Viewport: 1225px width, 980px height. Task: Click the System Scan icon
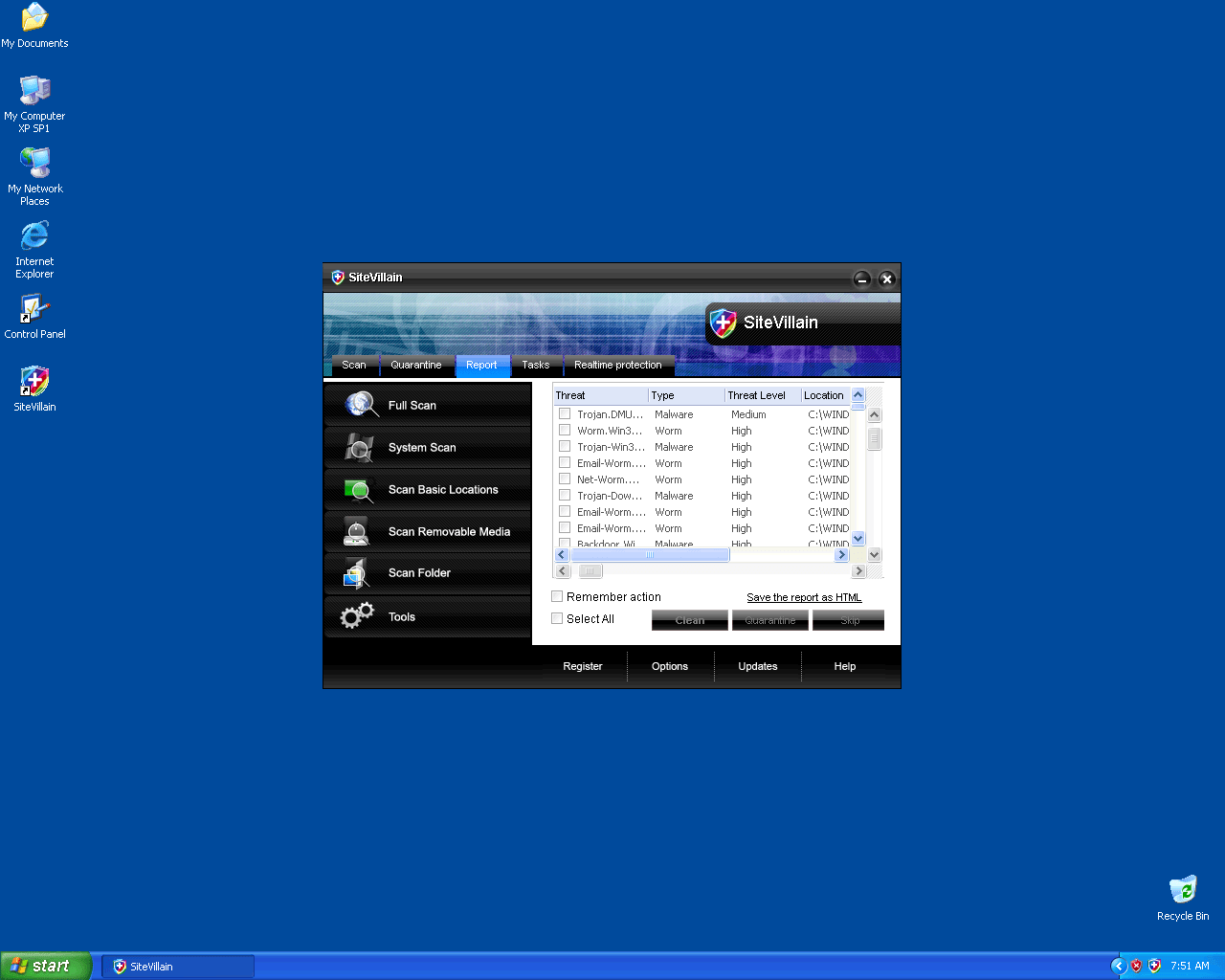[359, 447]
